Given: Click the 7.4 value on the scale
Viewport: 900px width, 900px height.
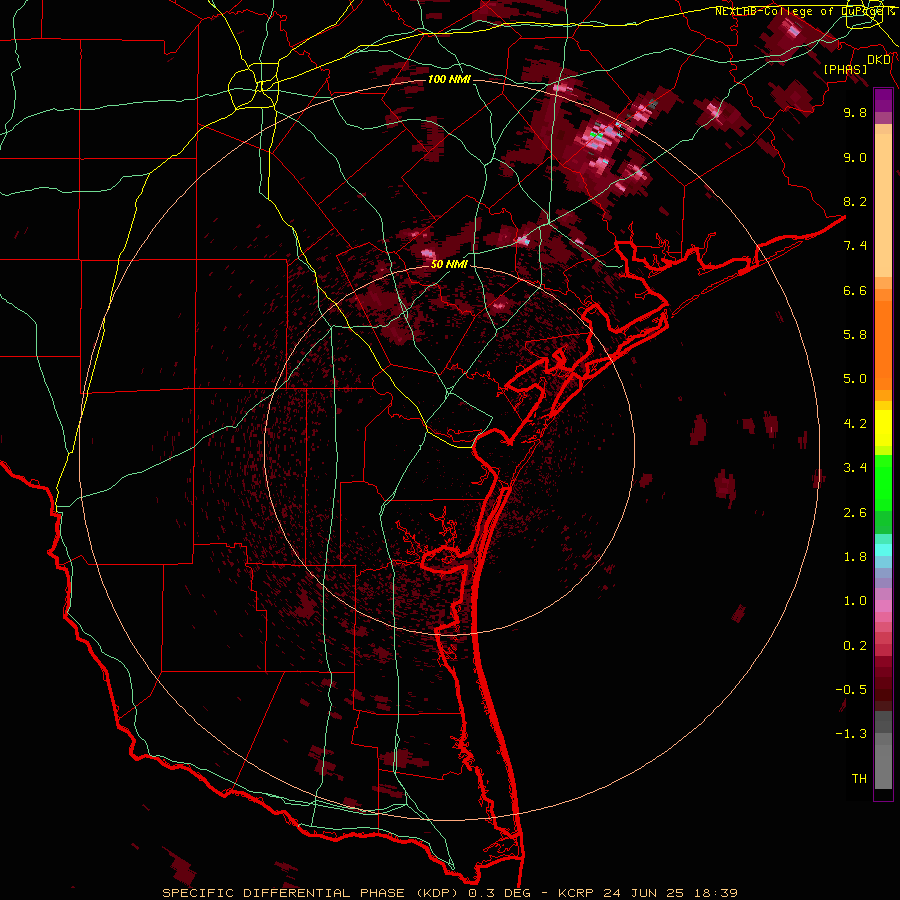Looking at the screenshot, I should point(855,246).
